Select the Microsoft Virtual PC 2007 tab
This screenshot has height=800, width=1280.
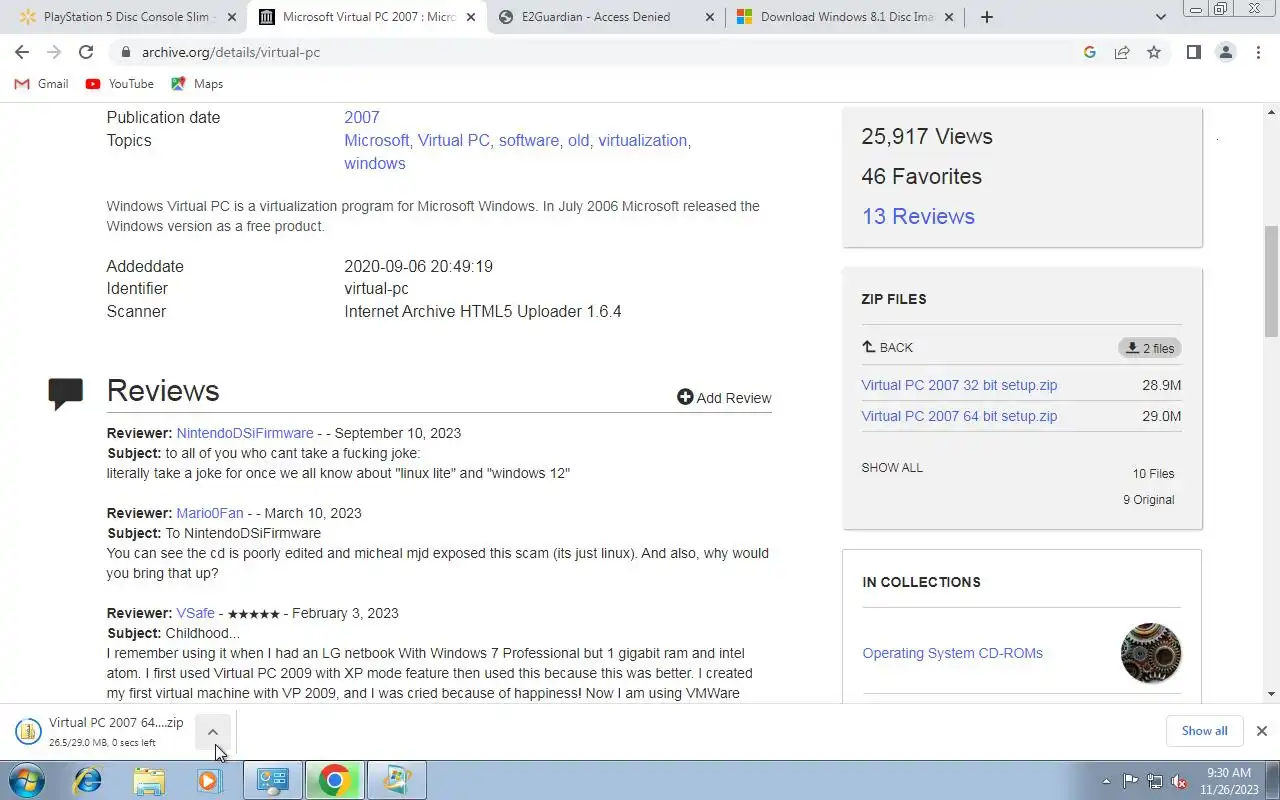pyautogui.click(x=368, y=17)
